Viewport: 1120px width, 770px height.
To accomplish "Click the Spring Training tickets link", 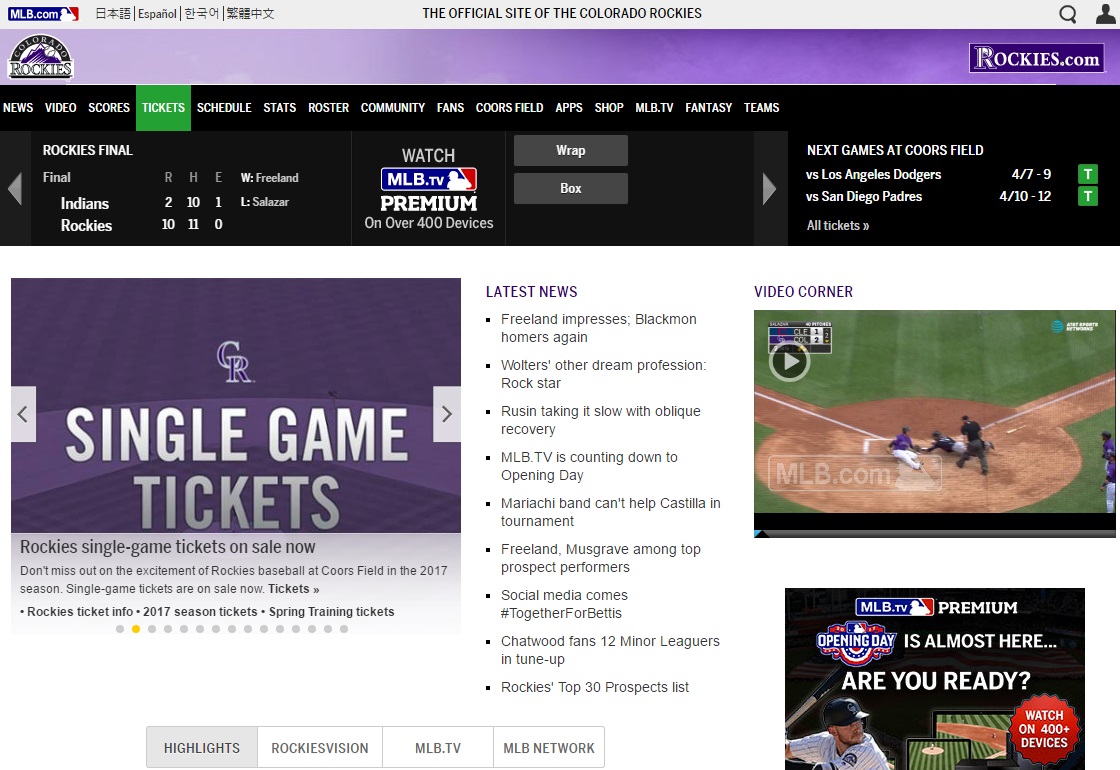I will (331, 611).
